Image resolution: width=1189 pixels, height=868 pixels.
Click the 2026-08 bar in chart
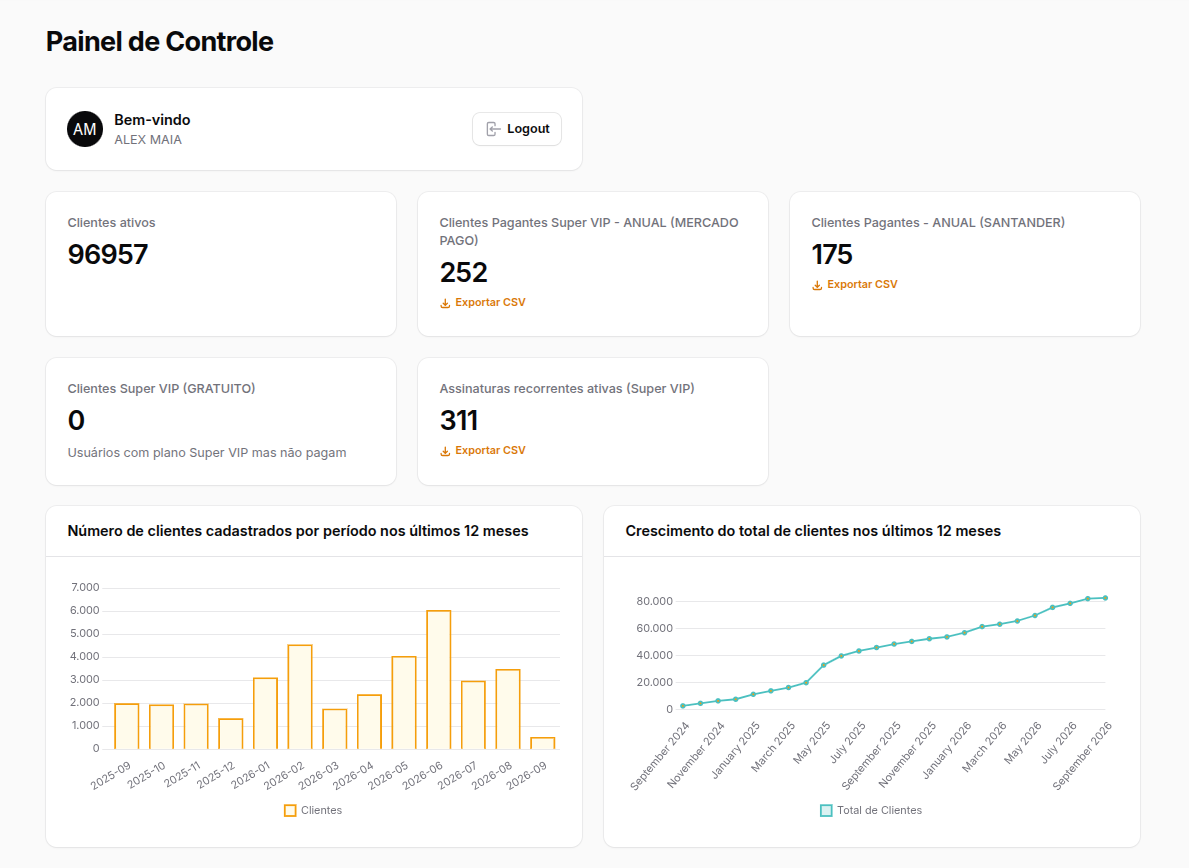pyautogui.click(x=508, y=710)
